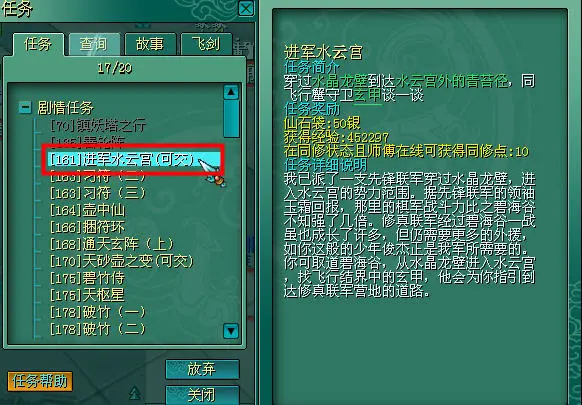This screenshot has height=405, width=582.
Task: Select quest [163]习符（三）
Action: click(x=98, y=193)
